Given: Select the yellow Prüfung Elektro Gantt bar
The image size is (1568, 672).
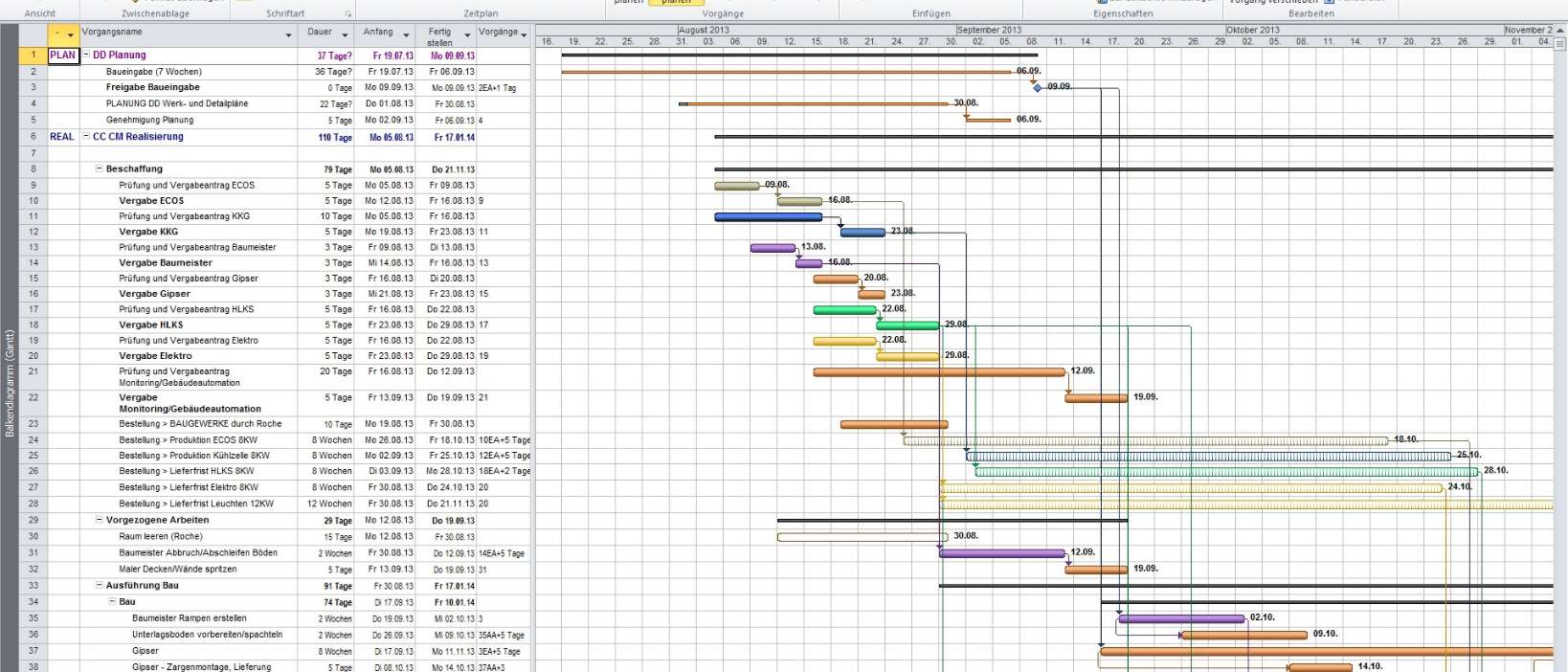Looking at the screenshot, I should point(844,341).
